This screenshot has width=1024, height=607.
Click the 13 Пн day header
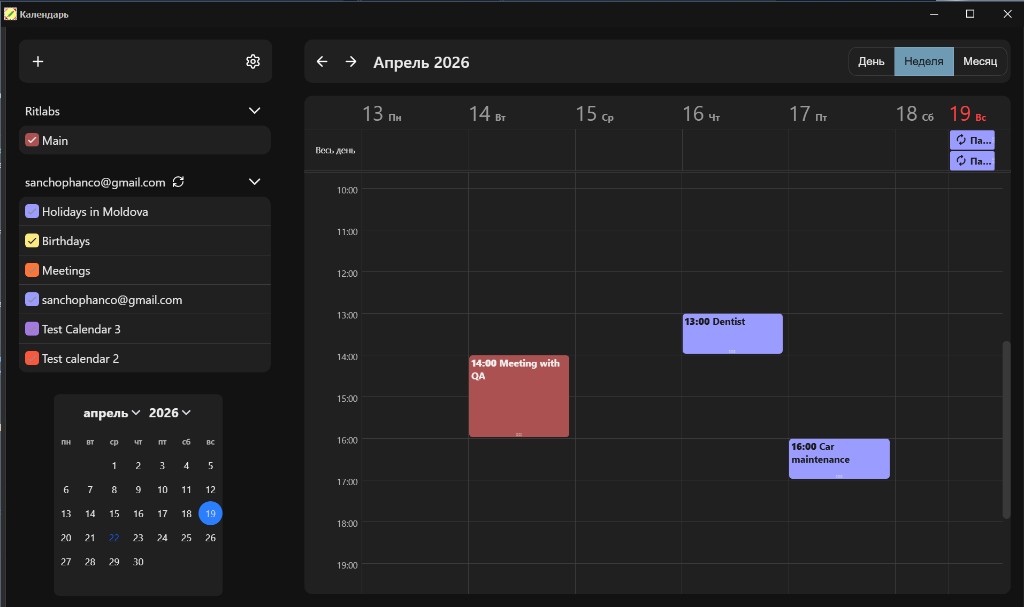point(382,114)
